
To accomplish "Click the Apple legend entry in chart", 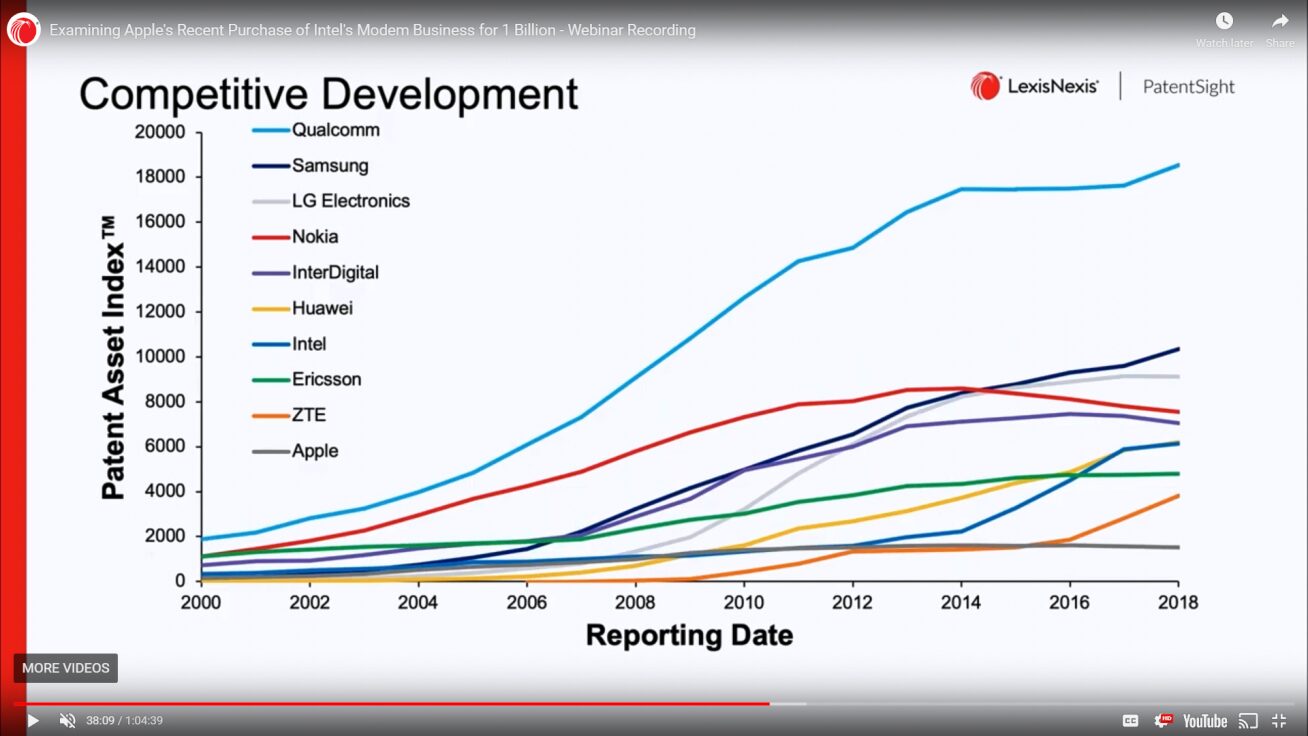I will 314,451.
